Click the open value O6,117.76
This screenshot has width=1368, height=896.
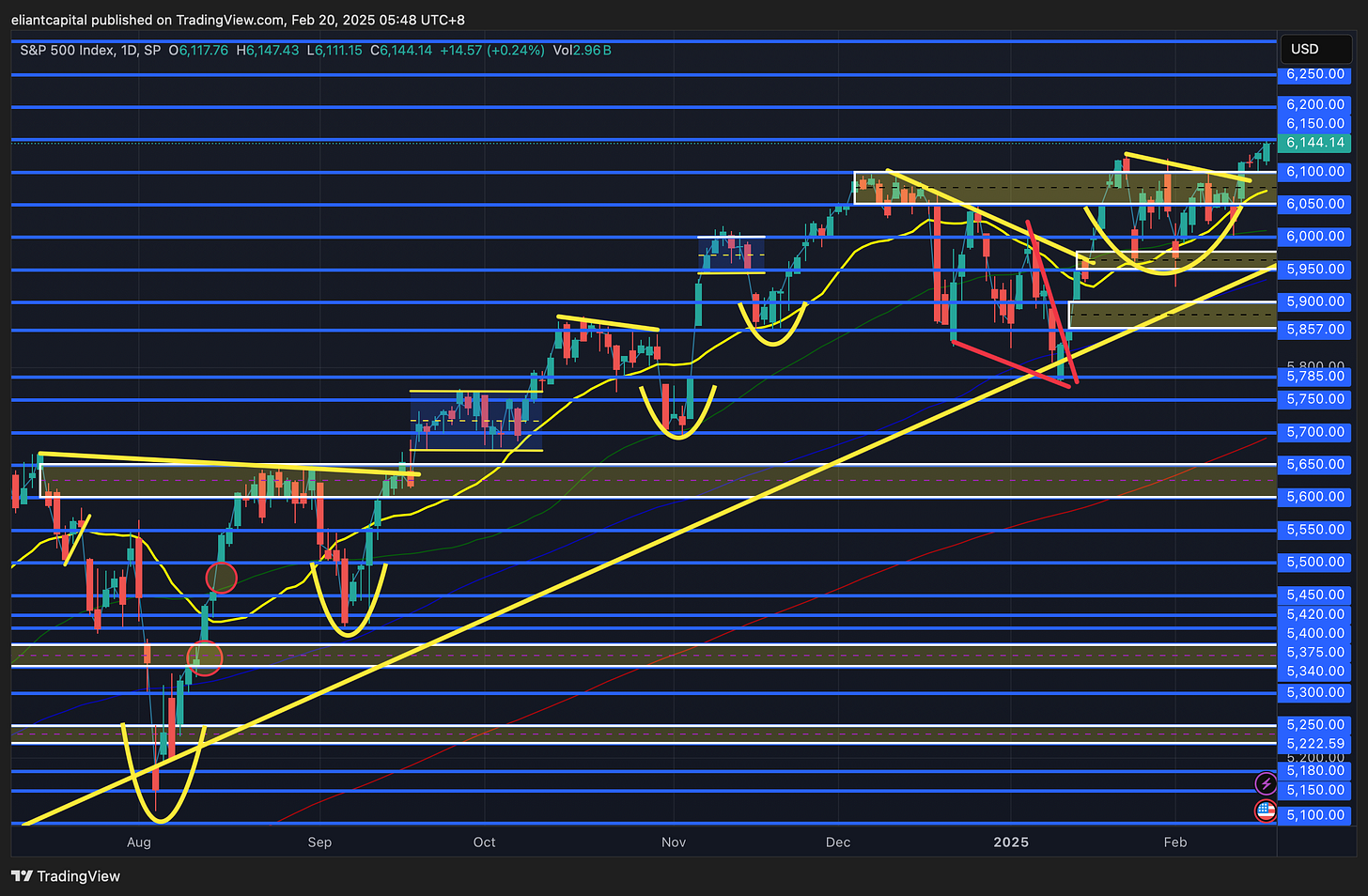coord(198,50)
